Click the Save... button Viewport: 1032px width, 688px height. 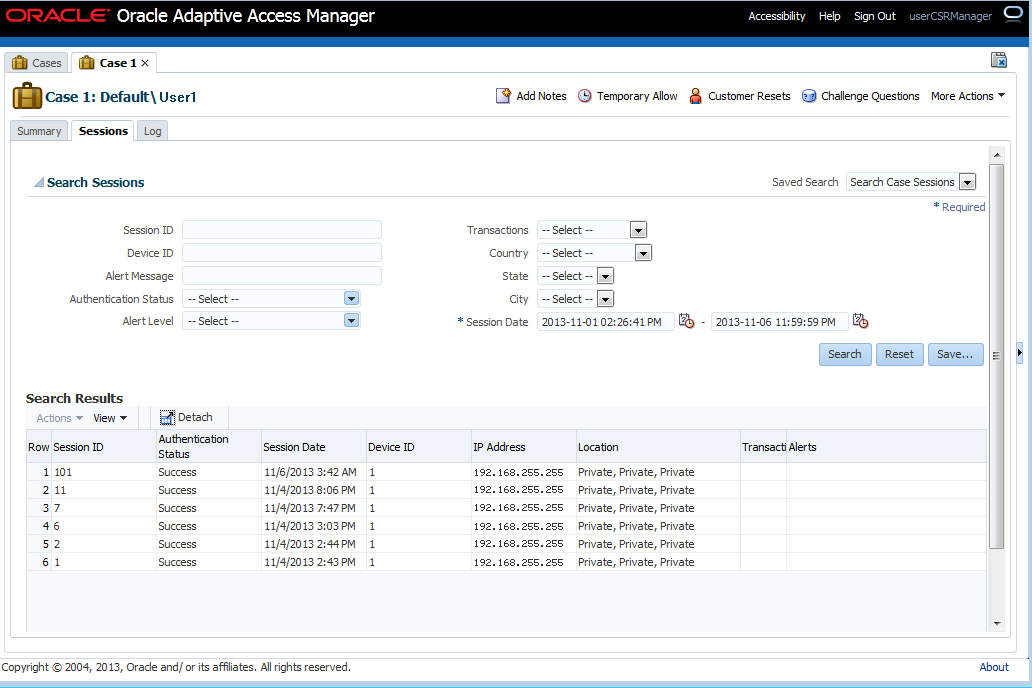click(x=955, y=354)
